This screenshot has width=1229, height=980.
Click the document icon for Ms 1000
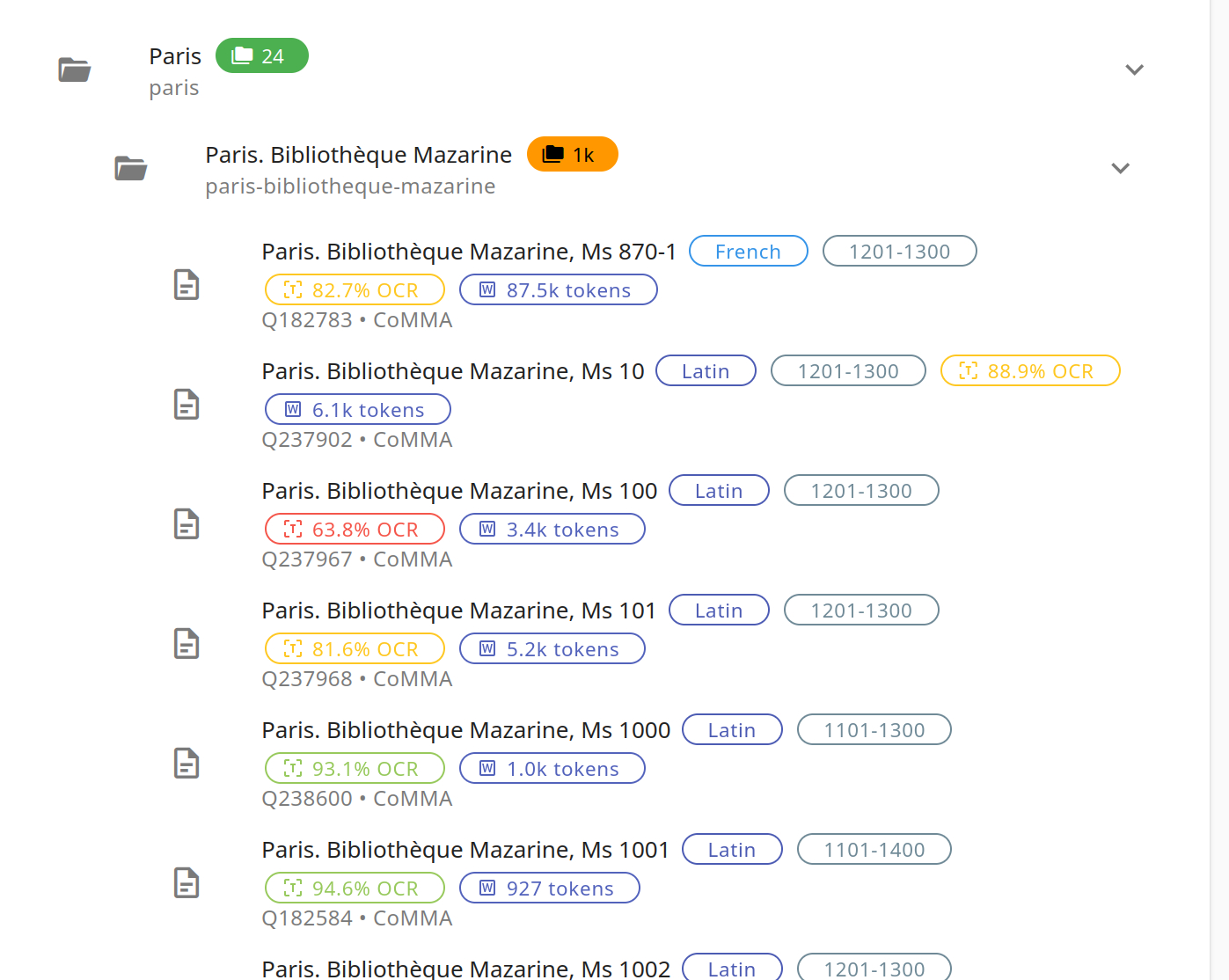(x=187, y=764)
